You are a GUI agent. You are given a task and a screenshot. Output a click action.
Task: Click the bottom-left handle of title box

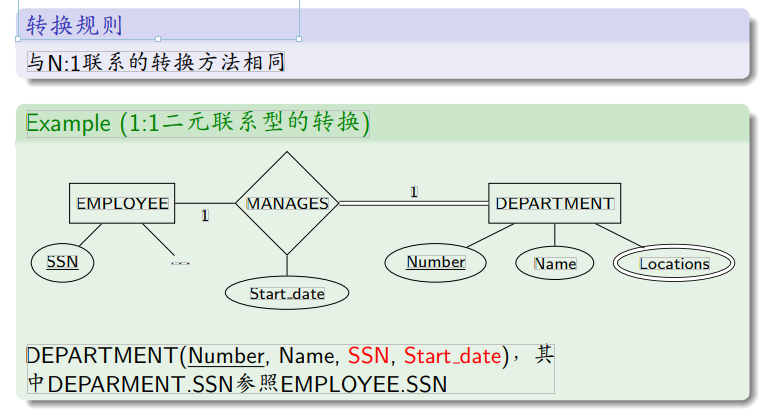click(18, 39)
